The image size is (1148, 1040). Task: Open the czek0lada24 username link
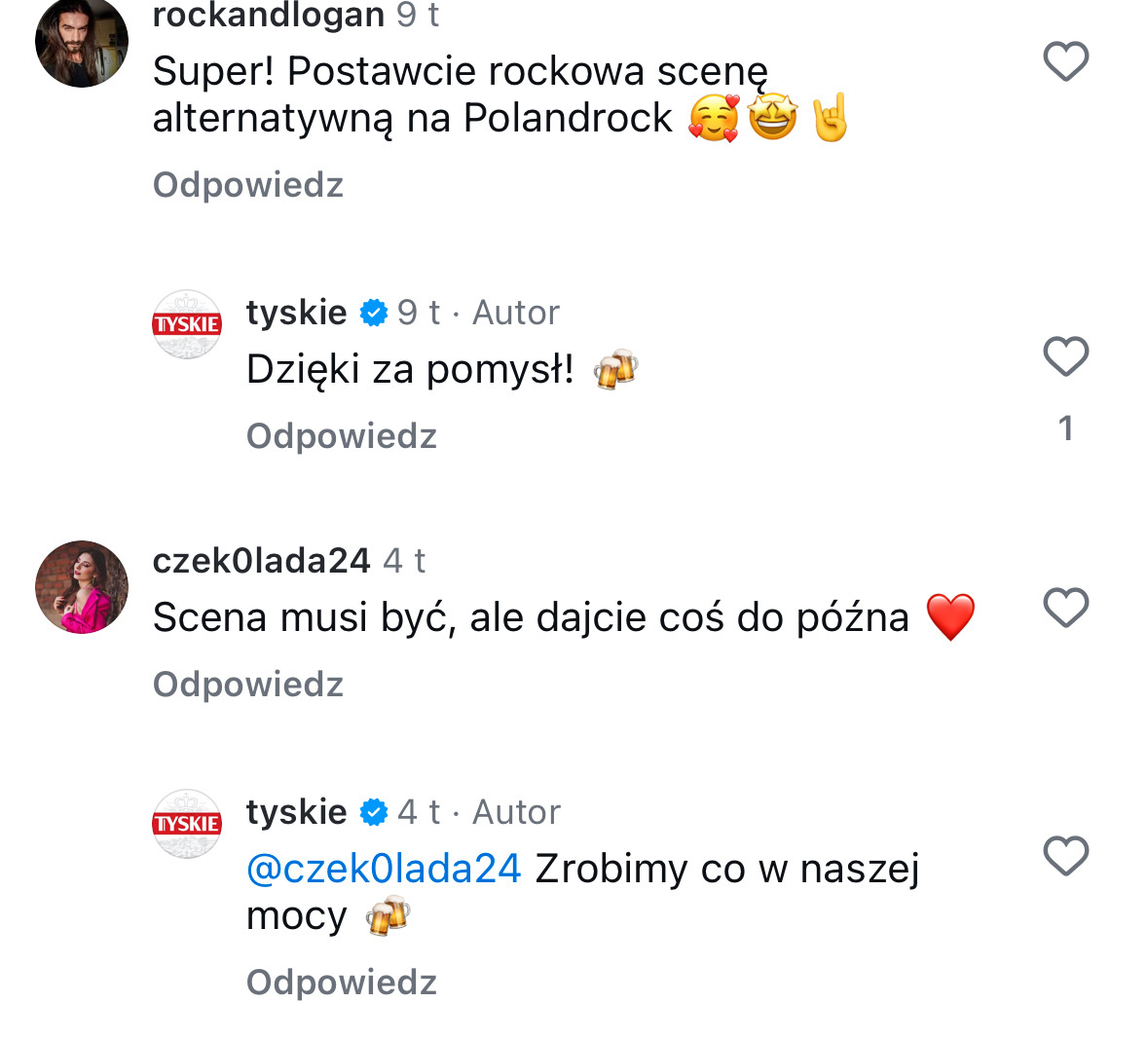(261, 561)
